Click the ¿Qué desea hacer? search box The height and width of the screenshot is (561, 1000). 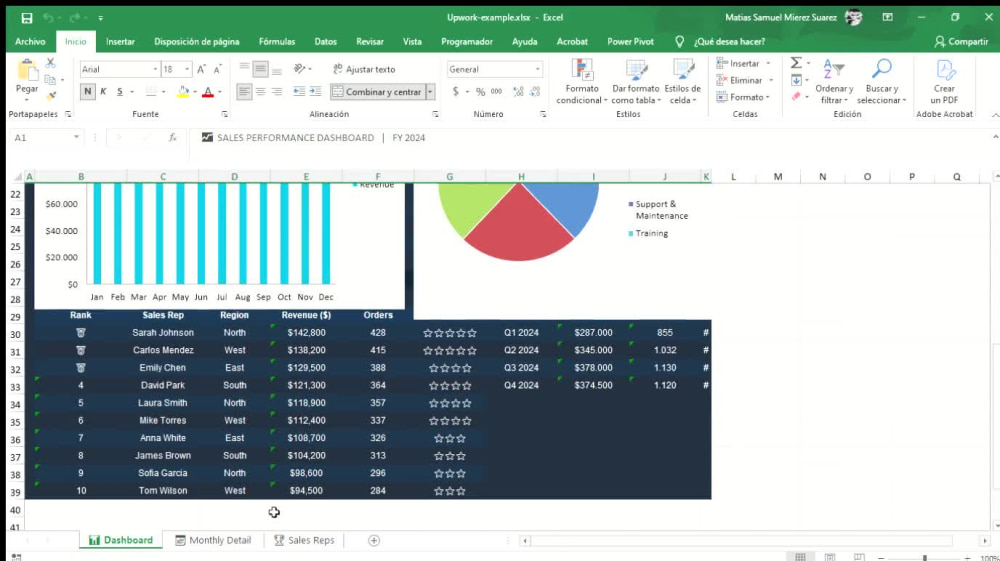pyautogui.click(x=730, y=41)
